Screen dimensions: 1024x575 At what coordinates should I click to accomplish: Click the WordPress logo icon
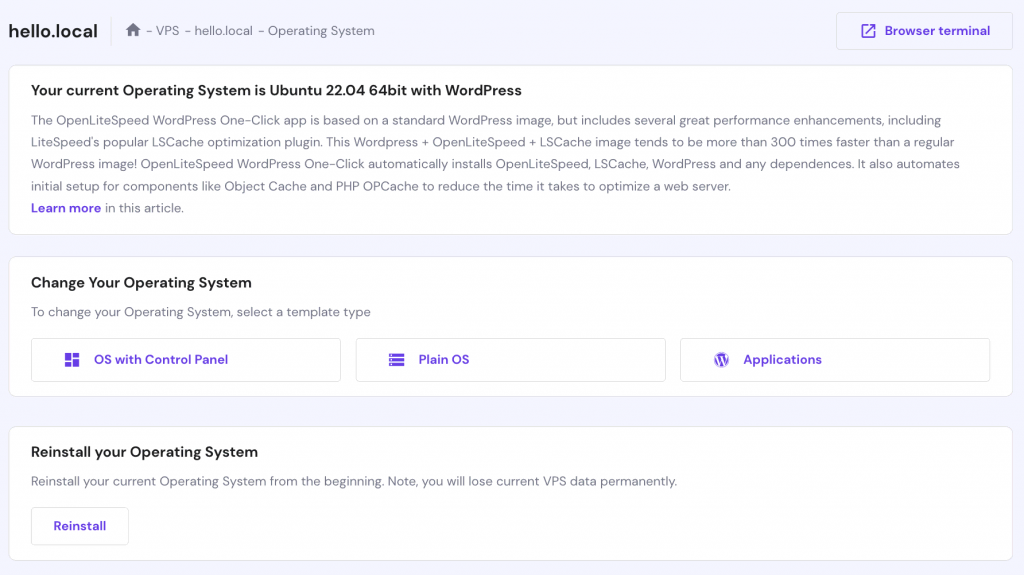(721, 359)
